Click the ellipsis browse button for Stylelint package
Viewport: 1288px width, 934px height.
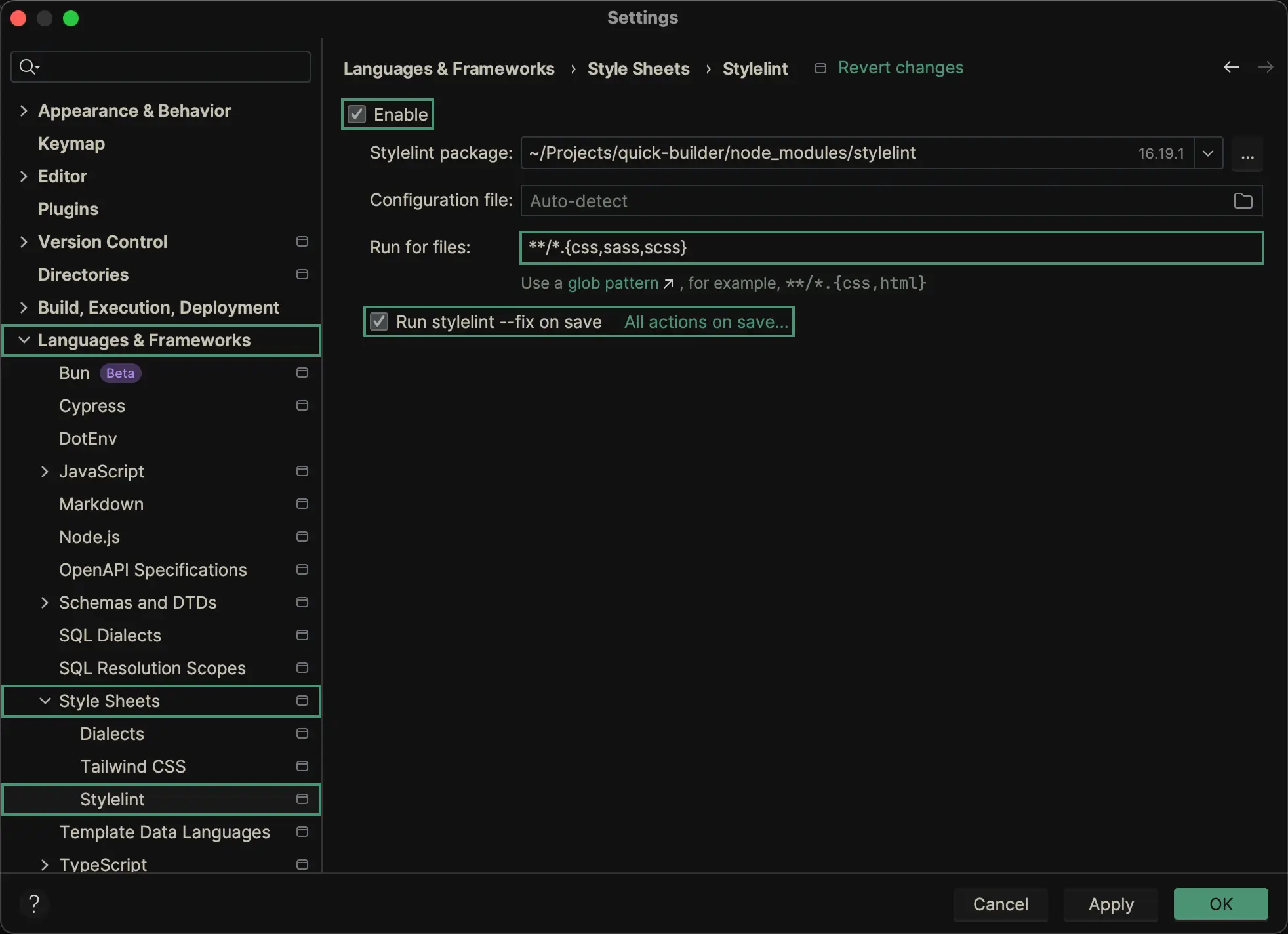click(1247, 153)
